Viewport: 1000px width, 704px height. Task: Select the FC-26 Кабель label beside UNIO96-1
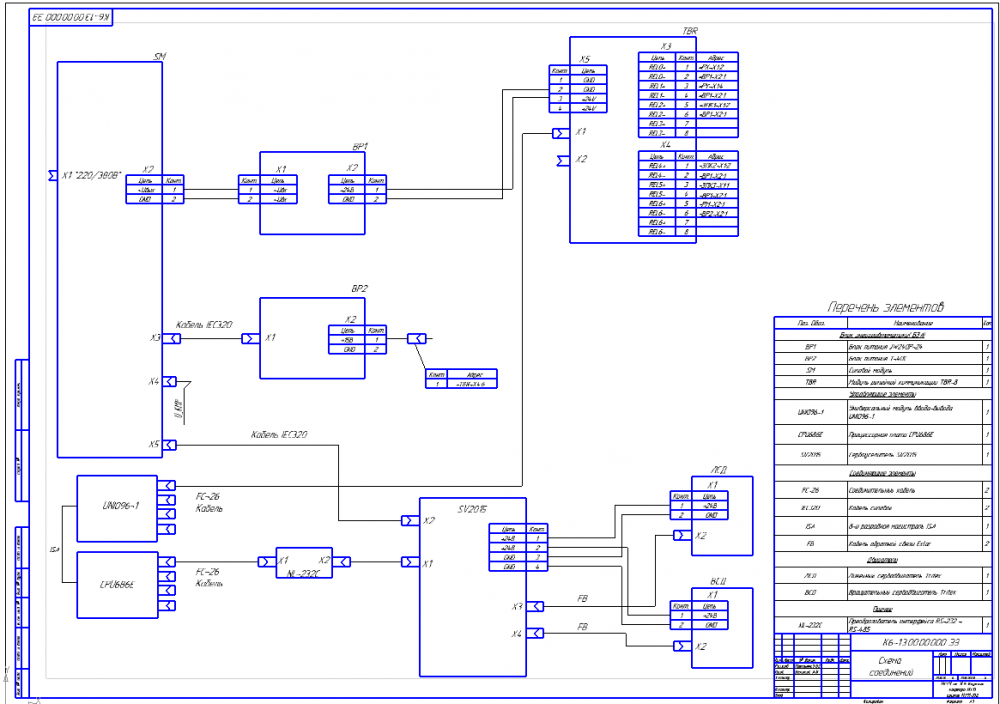209,502
